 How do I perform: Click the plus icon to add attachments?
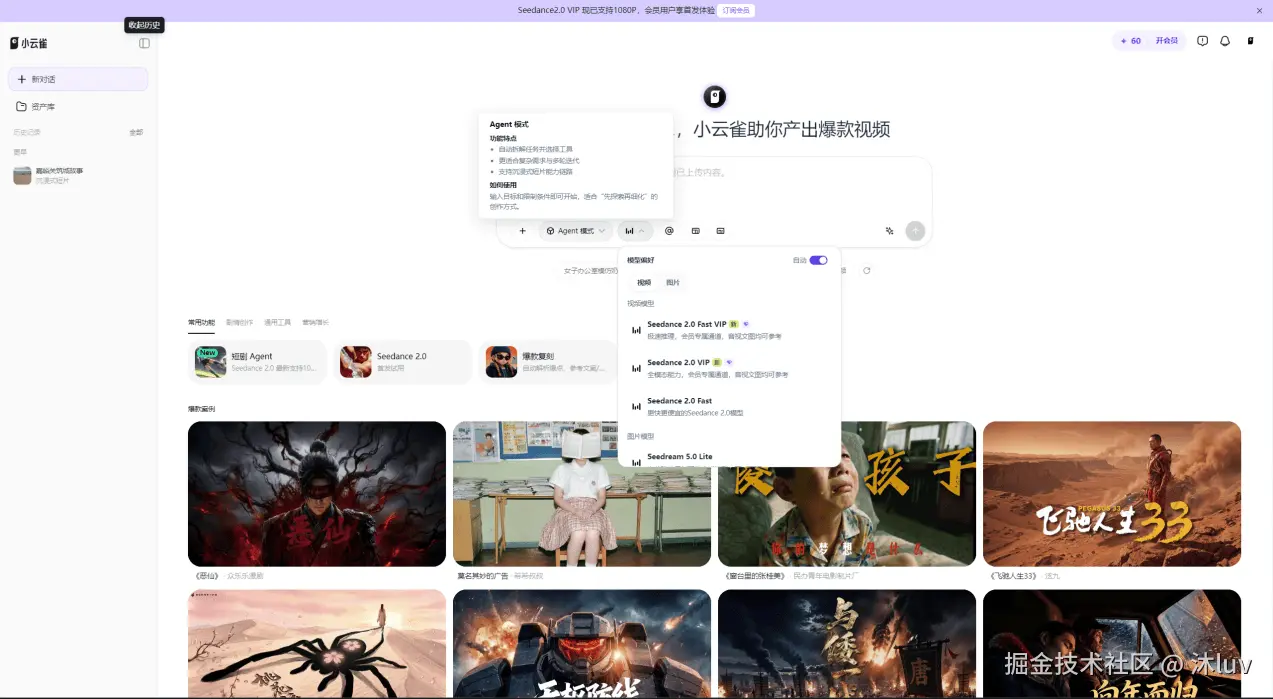pyautogui.click(x=522, y=230)
